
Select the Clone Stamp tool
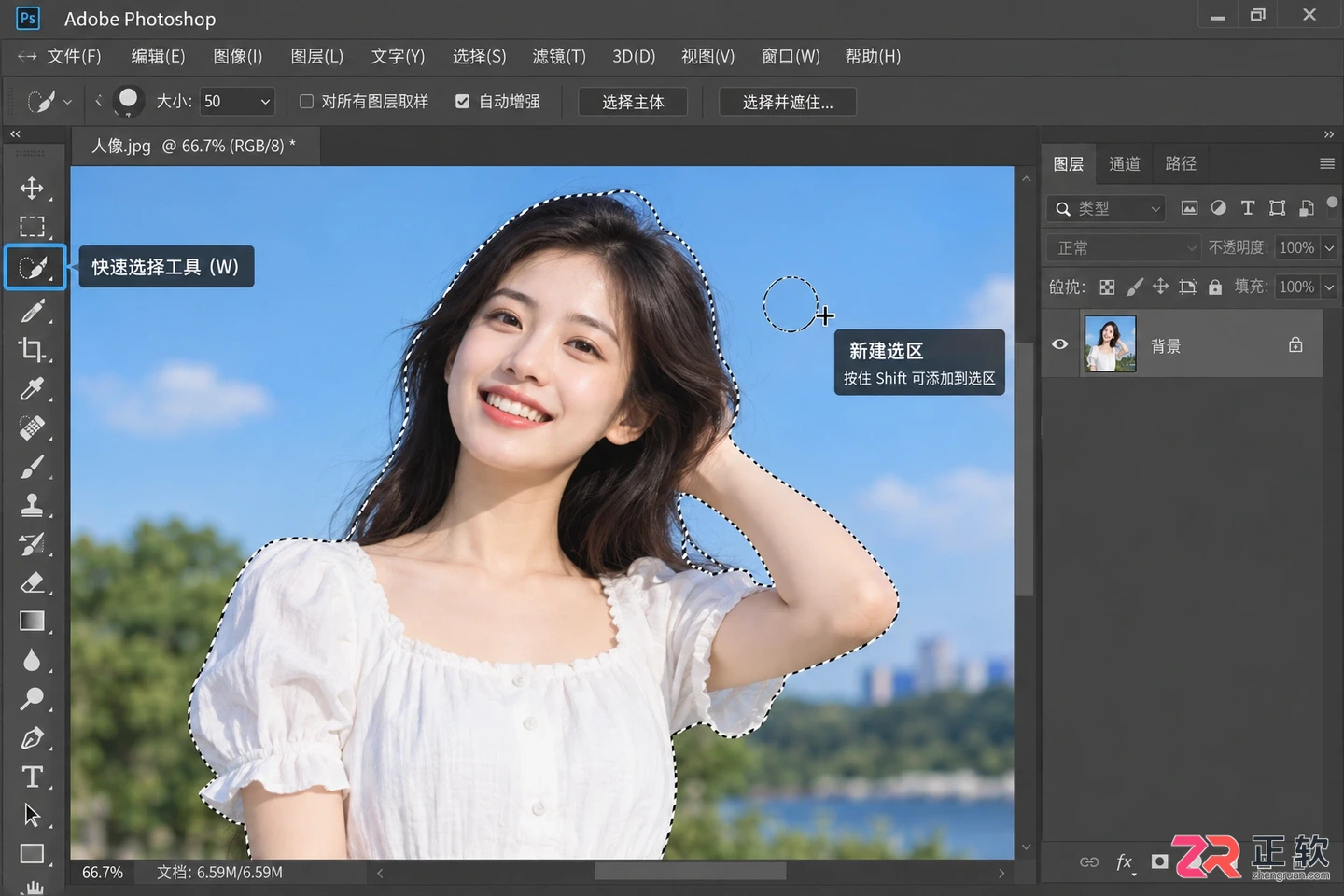pyautogui.click(x=32, y=505)
